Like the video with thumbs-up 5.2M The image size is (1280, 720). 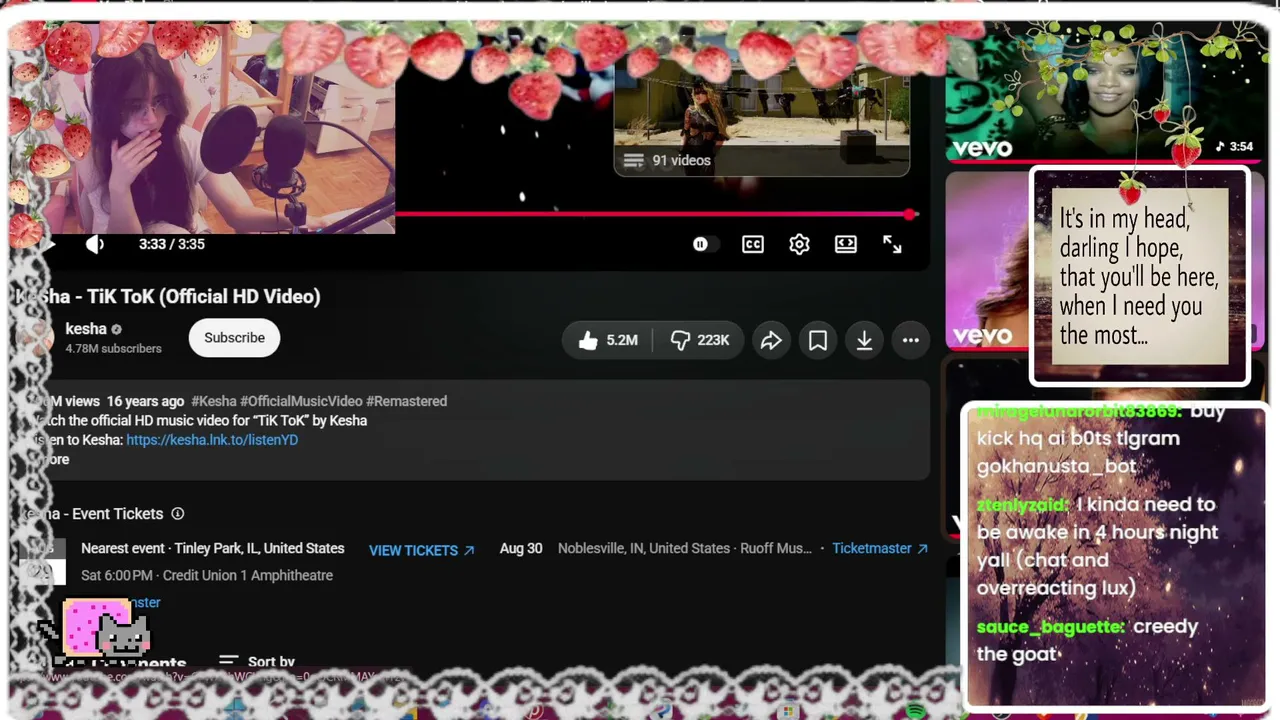click(608, 340)
